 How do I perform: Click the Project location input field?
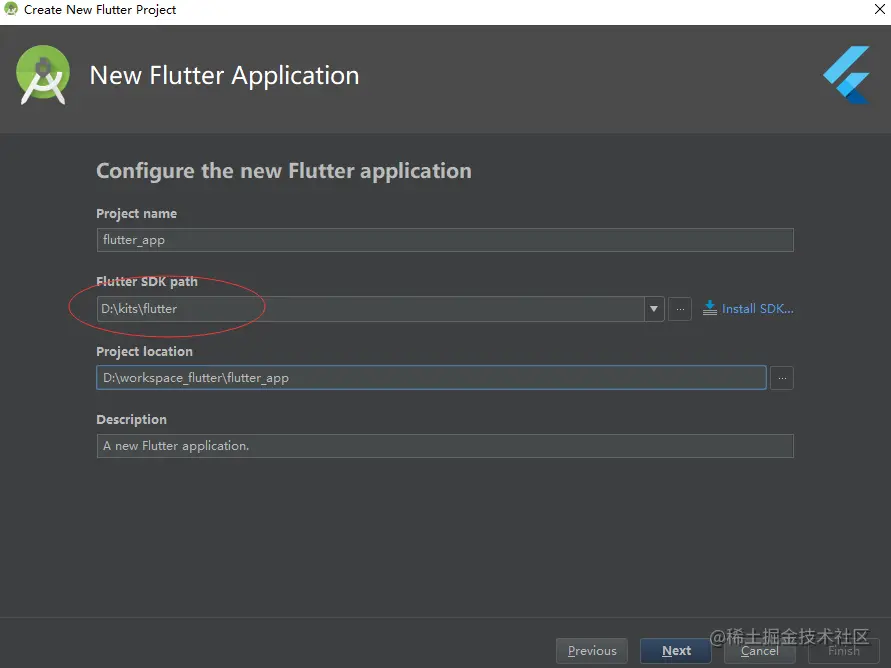point(431,378)
